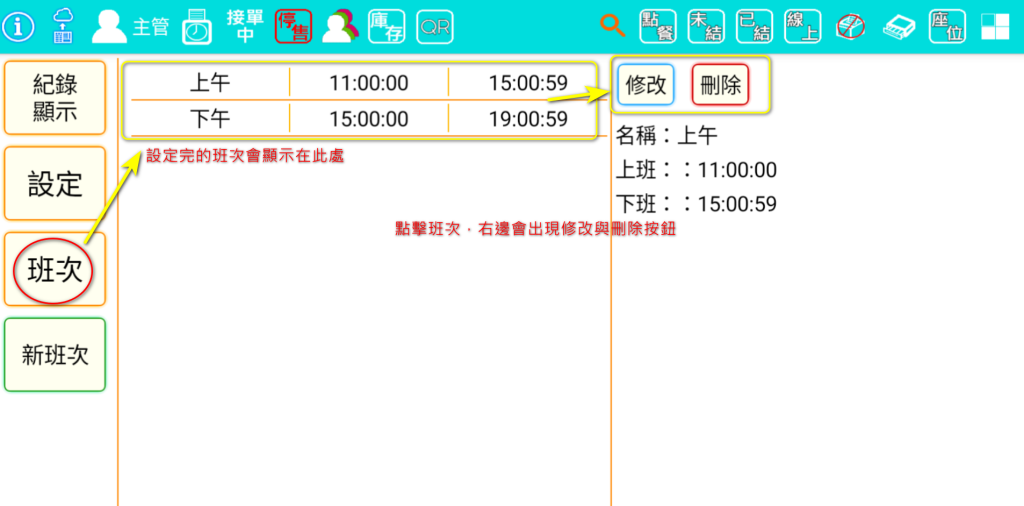This screenshot has height=506, width=1024.
Task: Select the 下午 shift row
Action: click(362, 119)
